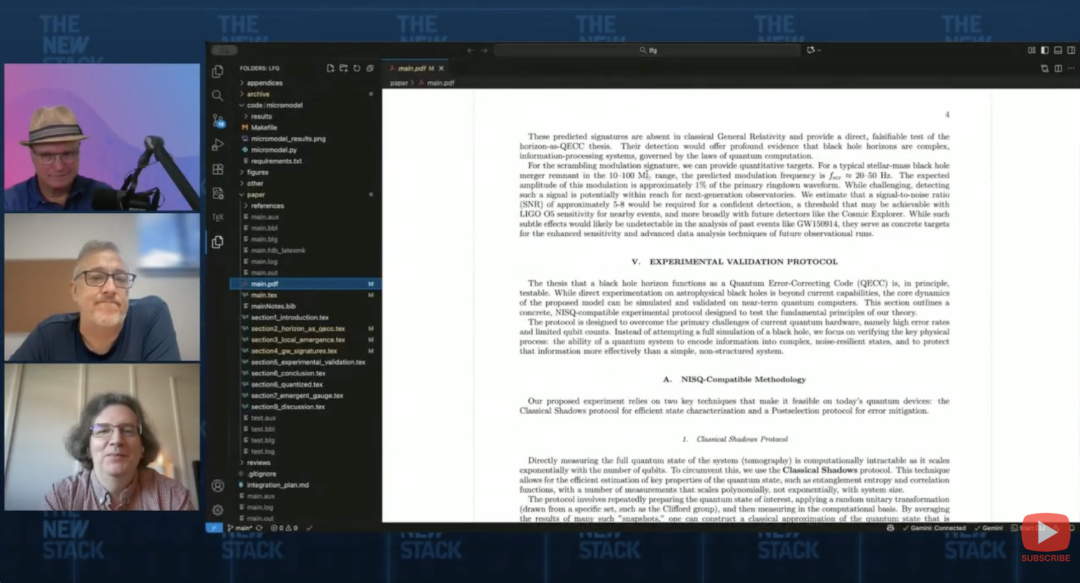The width and height of the screenshot is (1080, 583).
Task: Click the YouTube Subscribe button
Action: point(1045,539)
